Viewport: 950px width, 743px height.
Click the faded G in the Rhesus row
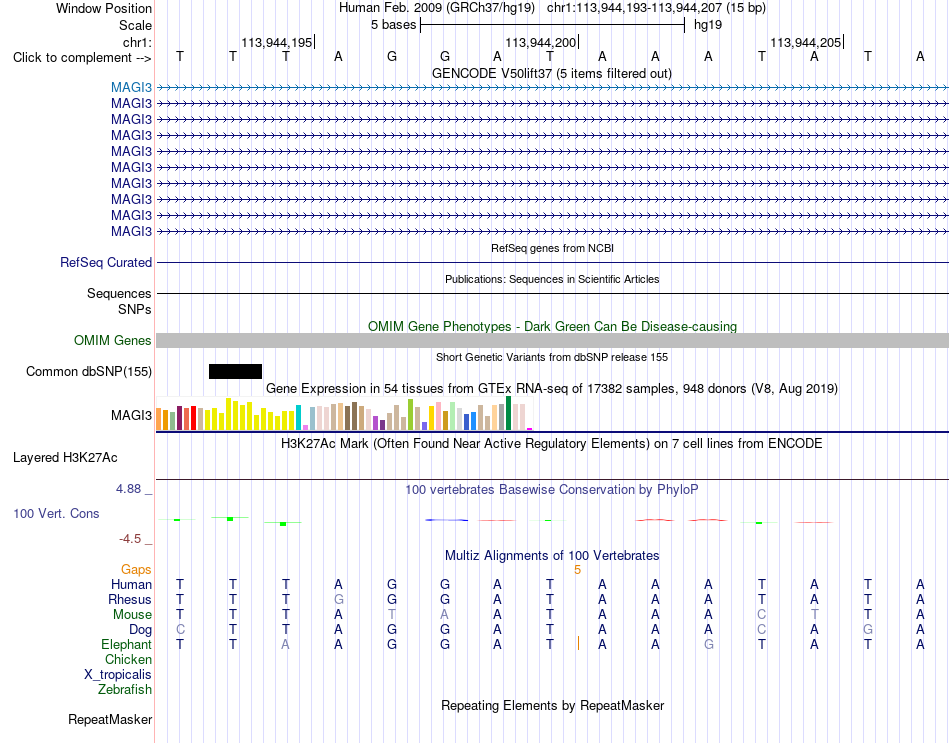[x=339, y=599]
